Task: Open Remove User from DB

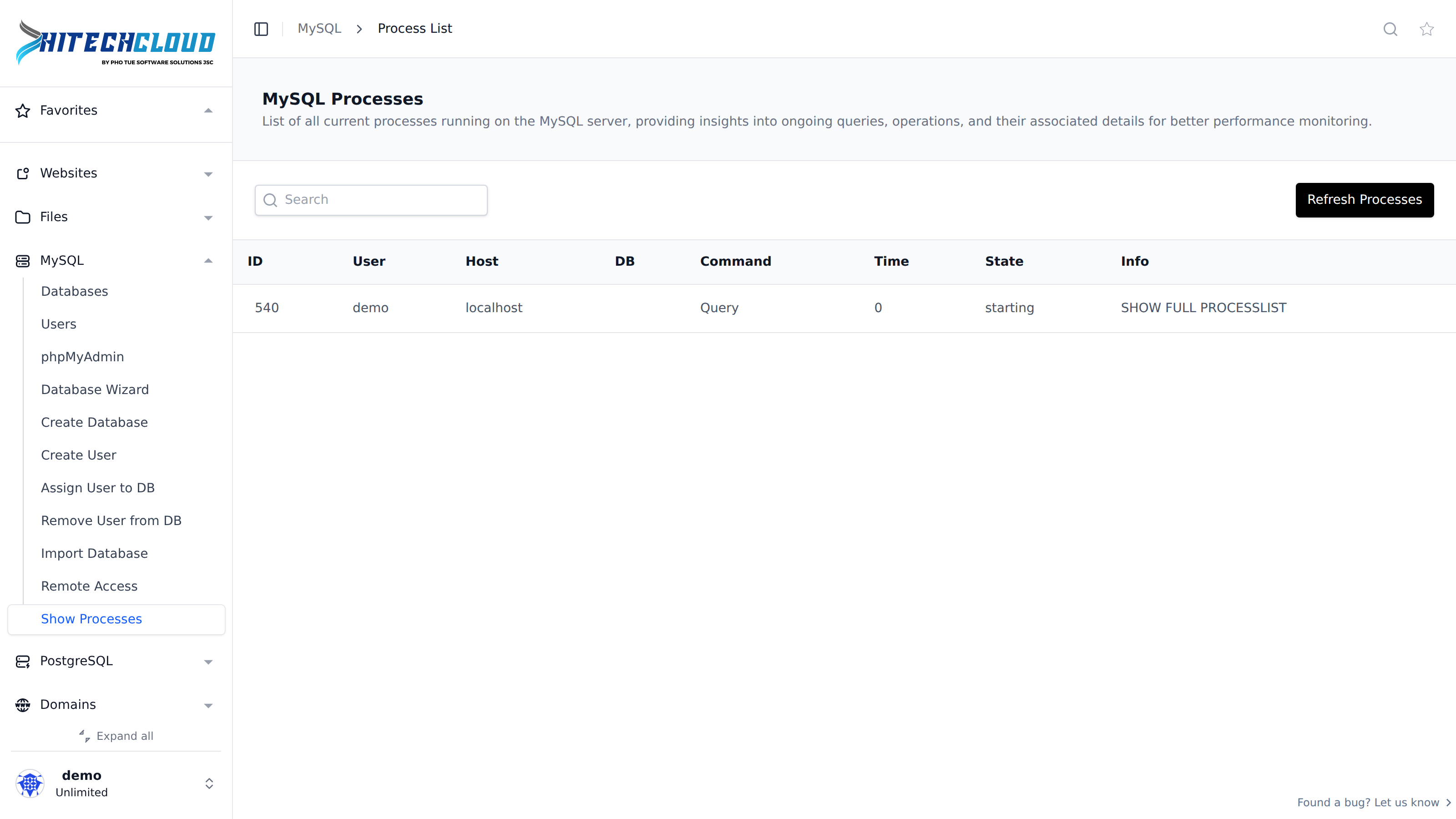Action: [111, 521]
